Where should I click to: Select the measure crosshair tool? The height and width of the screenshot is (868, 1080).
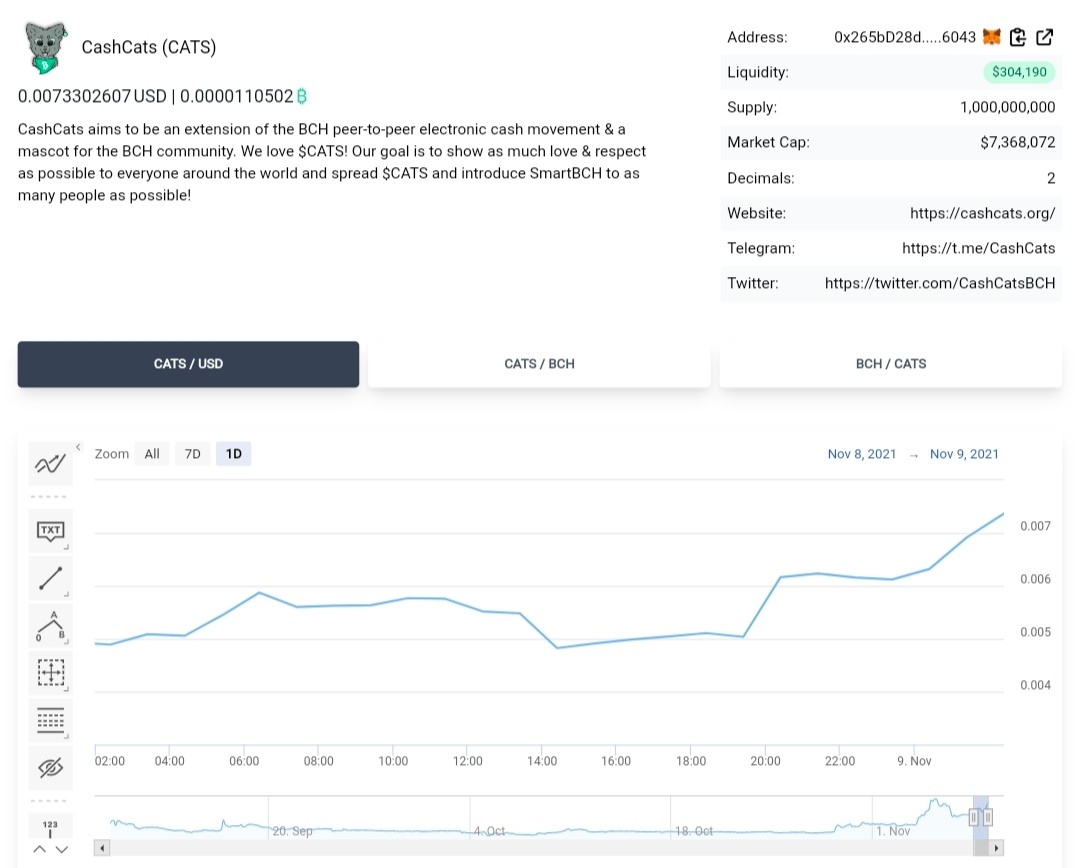coord(50,672)
